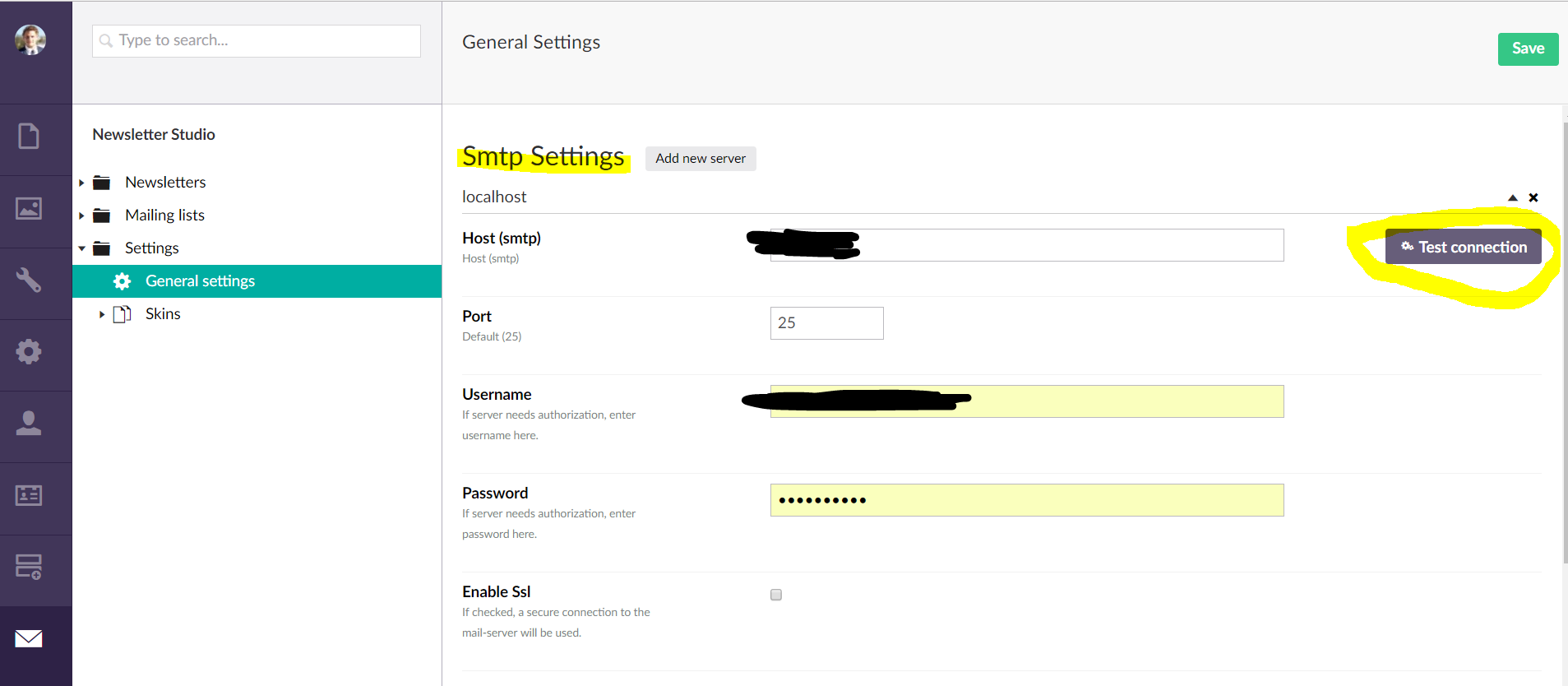The width and height of the screenshot is (1568, 686).
Task: Open the user avatar profile
Action: coord(30,39)
